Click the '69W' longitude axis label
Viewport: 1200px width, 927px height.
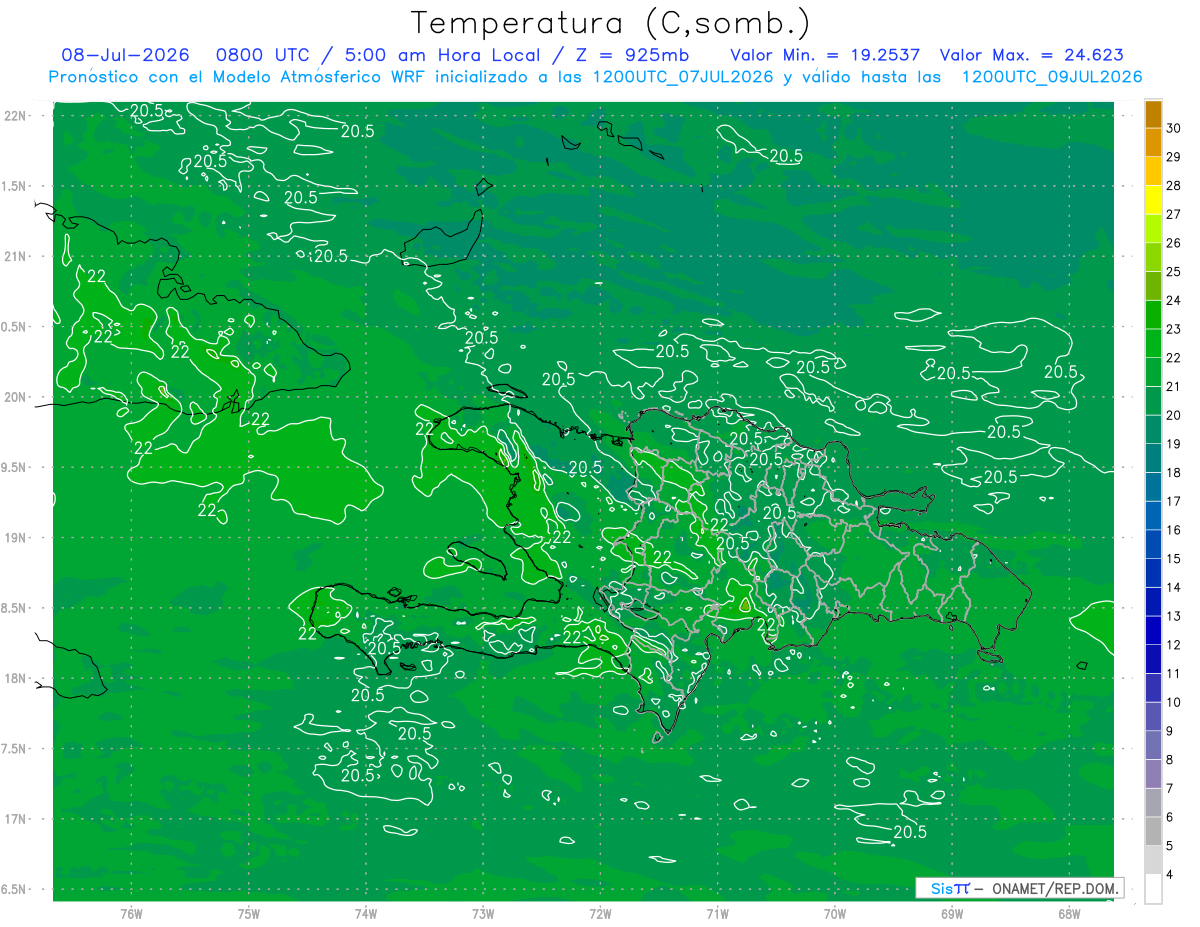tap(952, 913)
